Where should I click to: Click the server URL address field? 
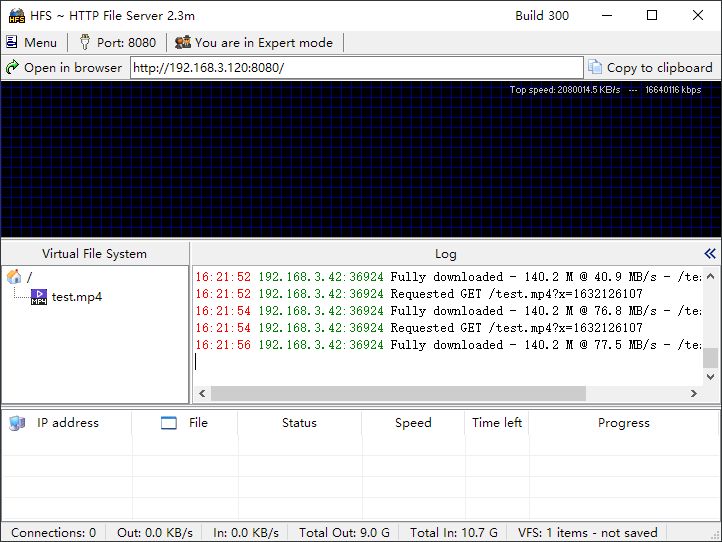point(357,68)
